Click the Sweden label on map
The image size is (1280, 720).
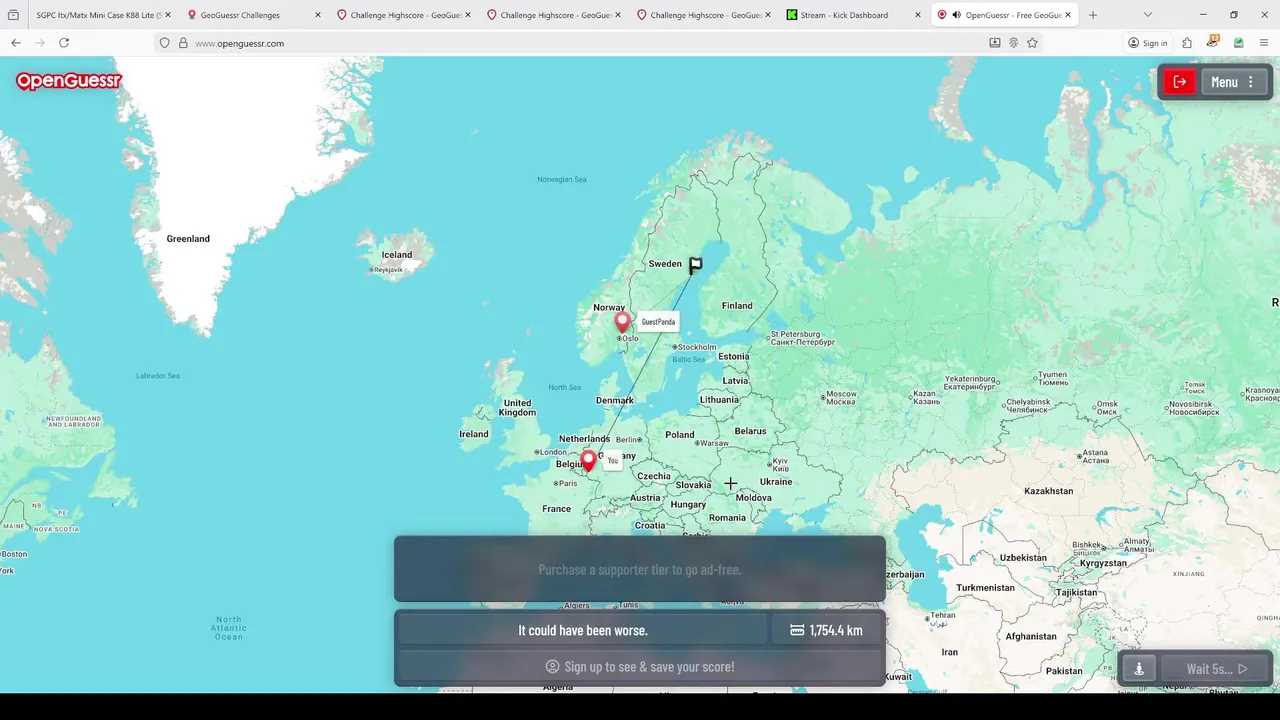click(665, 264)
